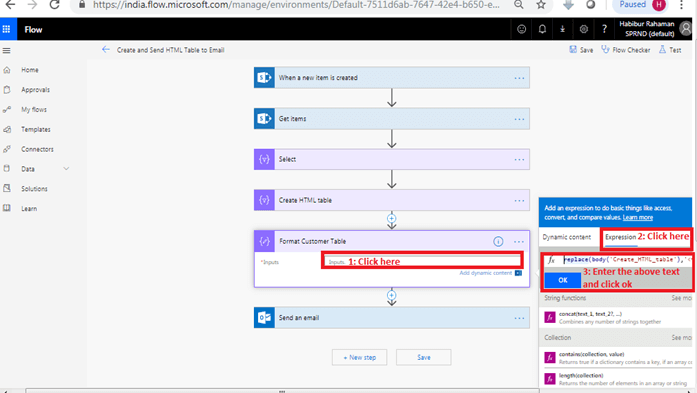Click the expression formula input box
Viewport: 697px width, 393px height.
626,260
